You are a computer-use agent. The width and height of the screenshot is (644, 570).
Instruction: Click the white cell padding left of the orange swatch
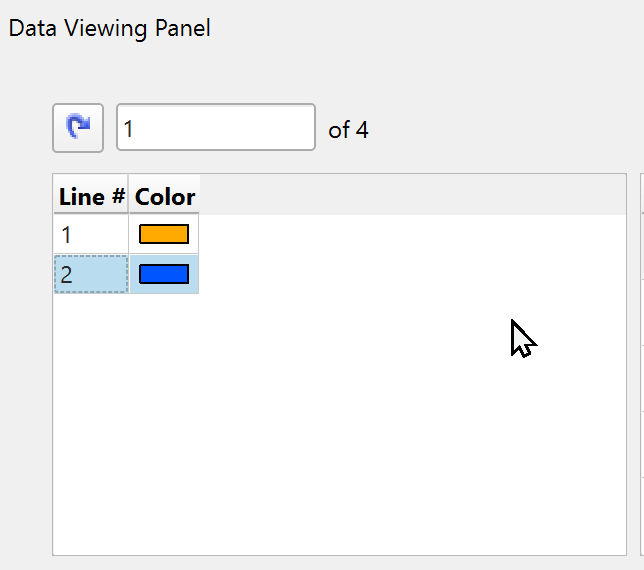point(134,235)
